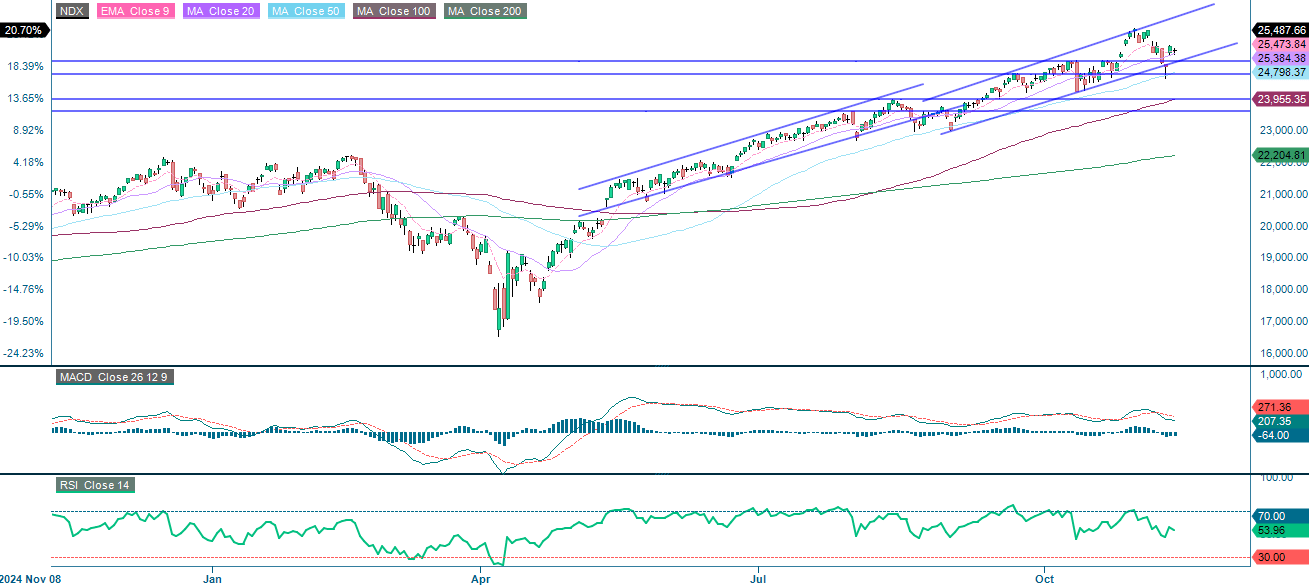Viewport: 1309px width, 587px height.
Task: Click the RSI 53.96 current value tag
Action: tap(1280, 529)
